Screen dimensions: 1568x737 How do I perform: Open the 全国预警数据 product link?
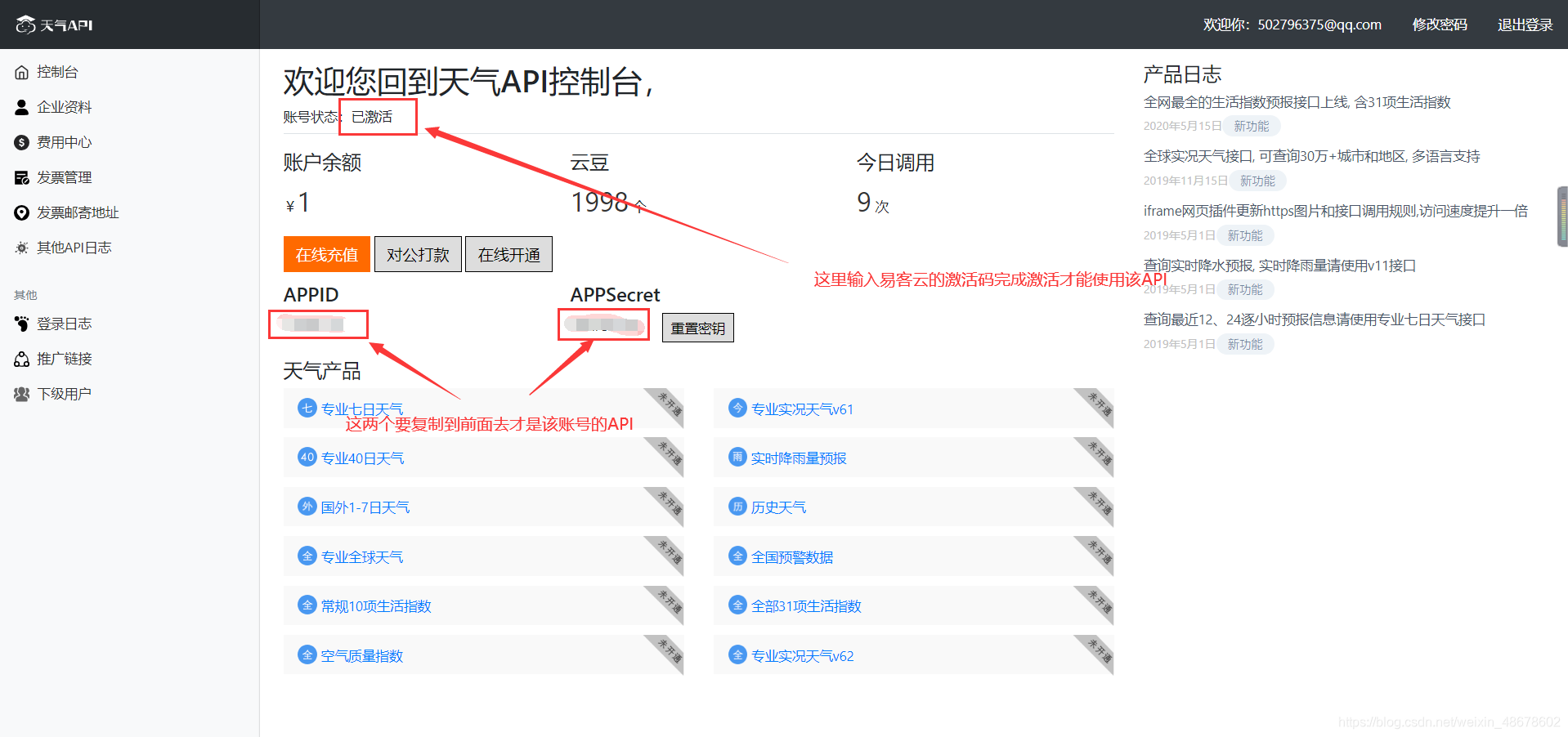(792, 557)
